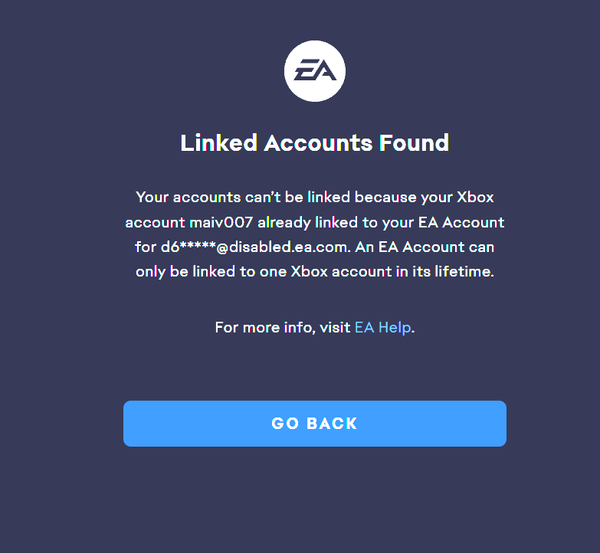The height and width of the screenshot is (553, 600).
Task: Open the EA Help link
Action: point(383,328)
